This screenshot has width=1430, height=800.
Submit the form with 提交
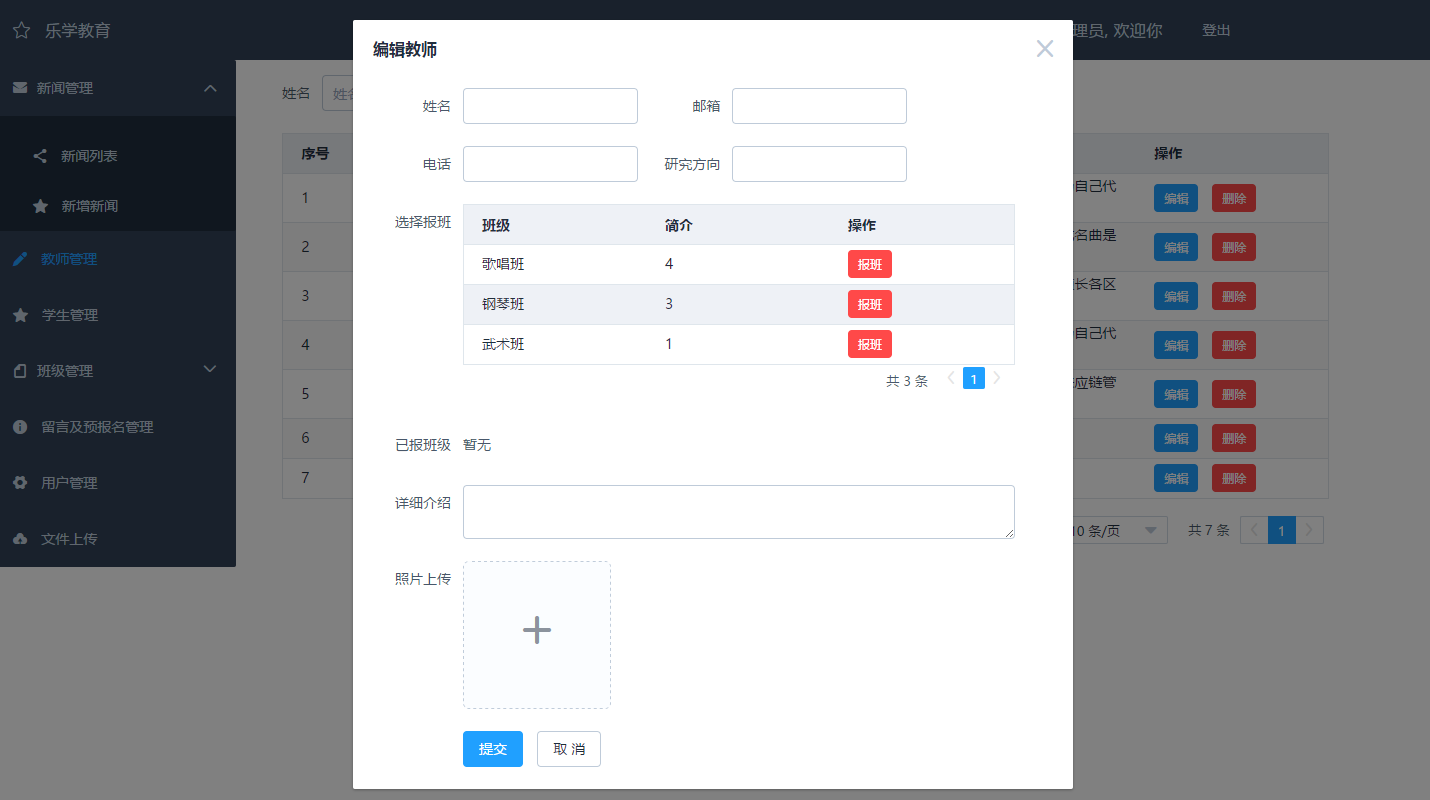pyautogui.click(x=493, y=749)
